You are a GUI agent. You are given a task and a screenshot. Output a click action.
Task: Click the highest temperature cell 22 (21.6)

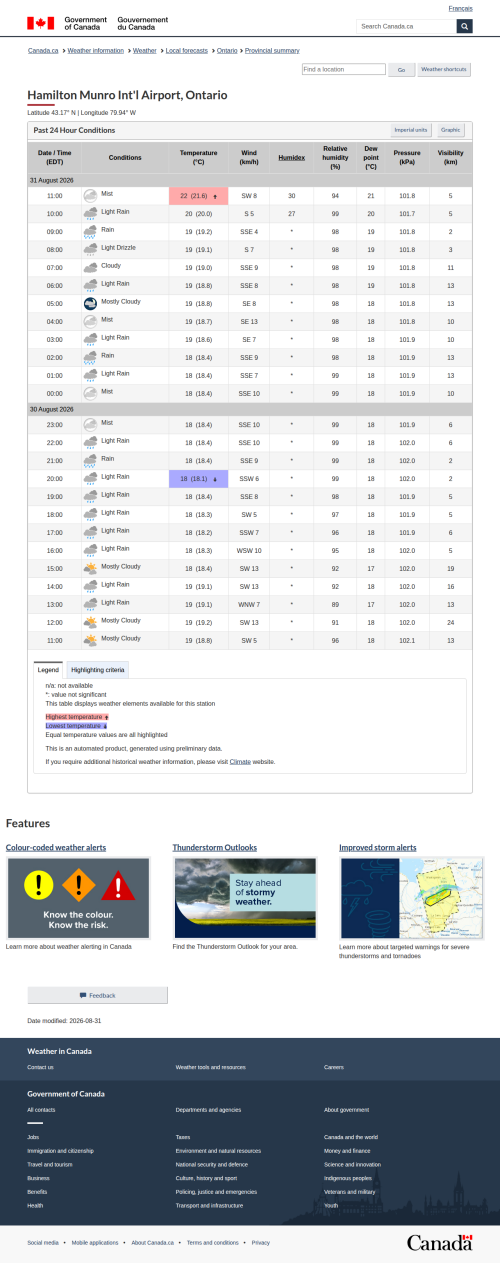(199, 195)
